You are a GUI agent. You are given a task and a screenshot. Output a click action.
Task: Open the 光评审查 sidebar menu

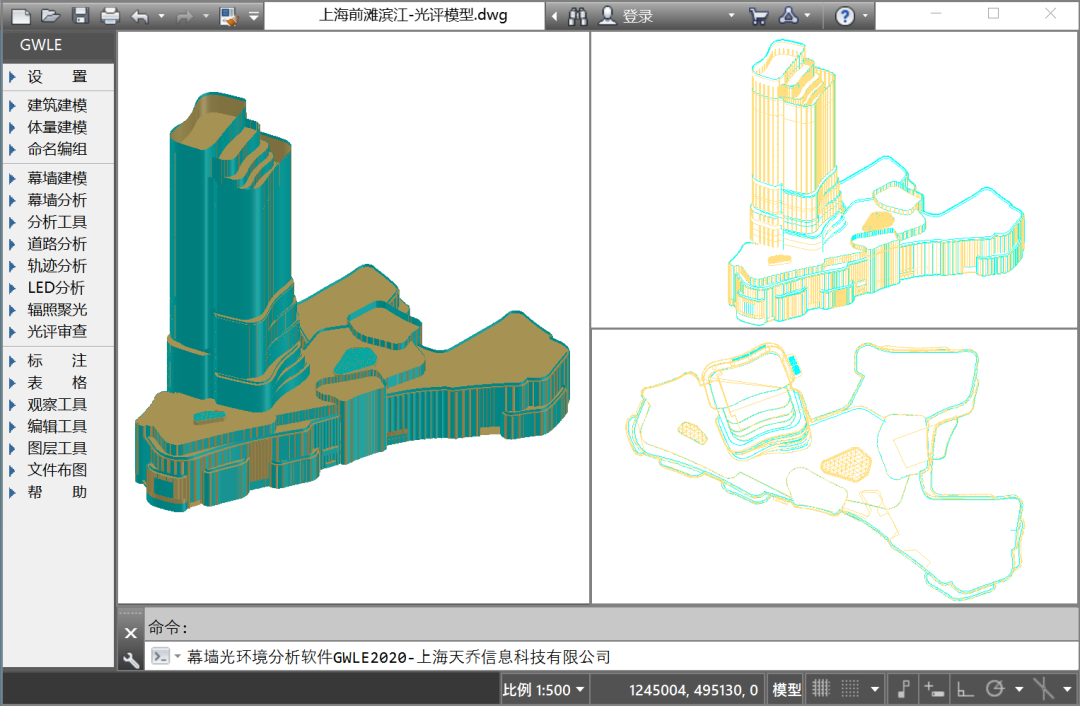(57, 331)
